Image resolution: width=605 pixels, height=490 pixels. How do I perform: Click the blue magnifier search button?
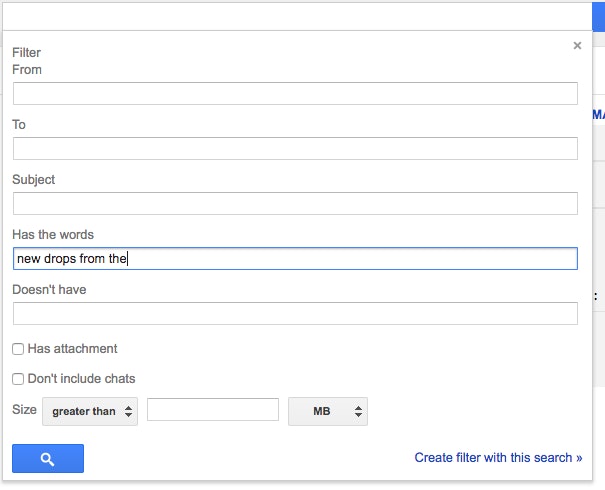[x=48, y=459]
